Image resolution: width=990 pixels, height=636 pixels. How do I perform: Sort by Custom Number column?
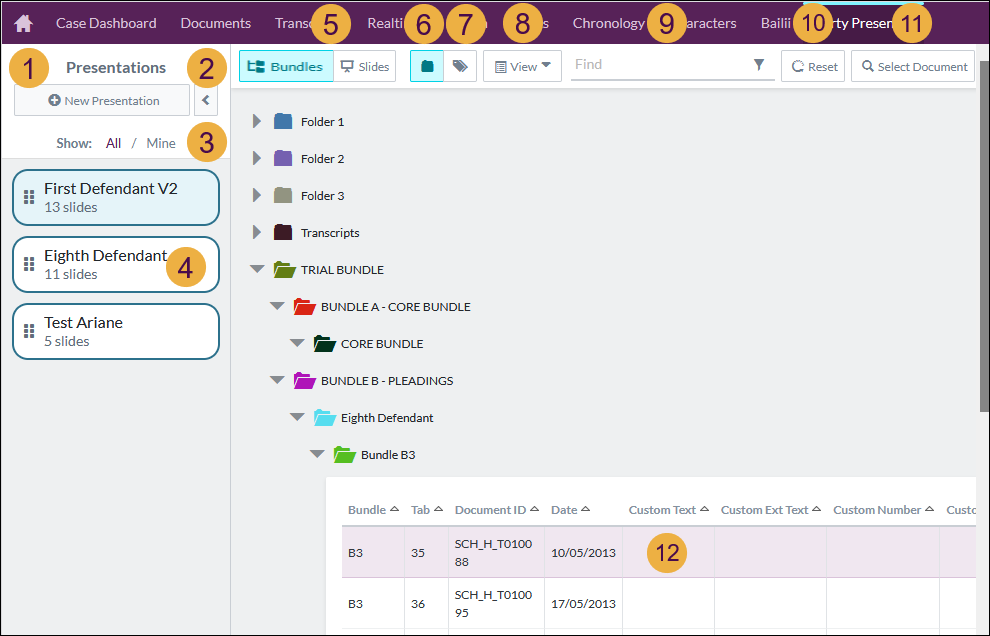[883, 510]
